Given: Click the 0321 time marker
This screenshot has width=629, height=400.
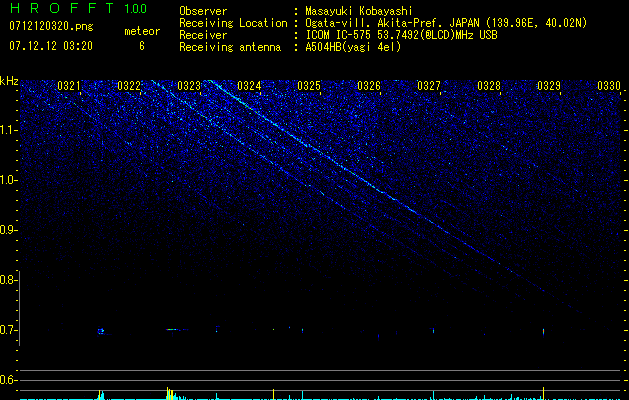Looking at the screenshot, I should pyautogui.click(x=69, y=86).
